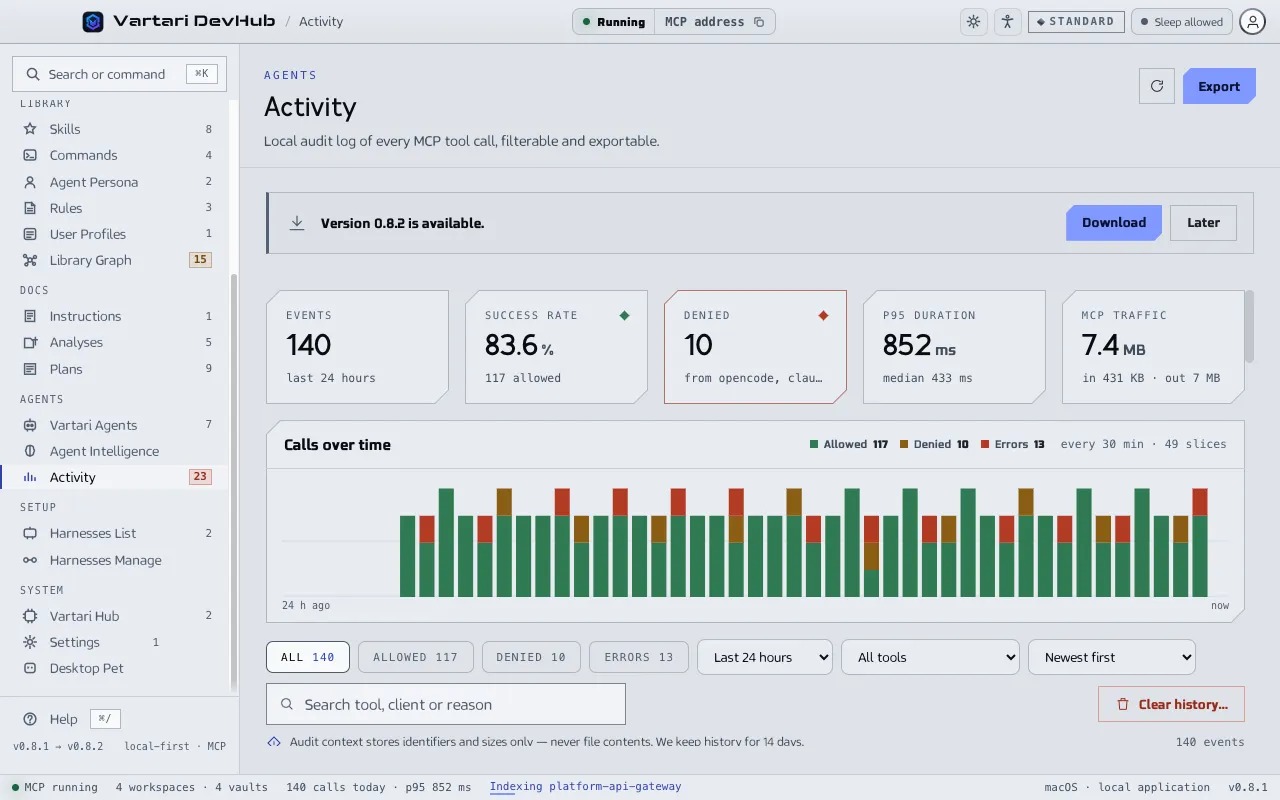Open the All tools filter dropdown

(x=931, y=657)
